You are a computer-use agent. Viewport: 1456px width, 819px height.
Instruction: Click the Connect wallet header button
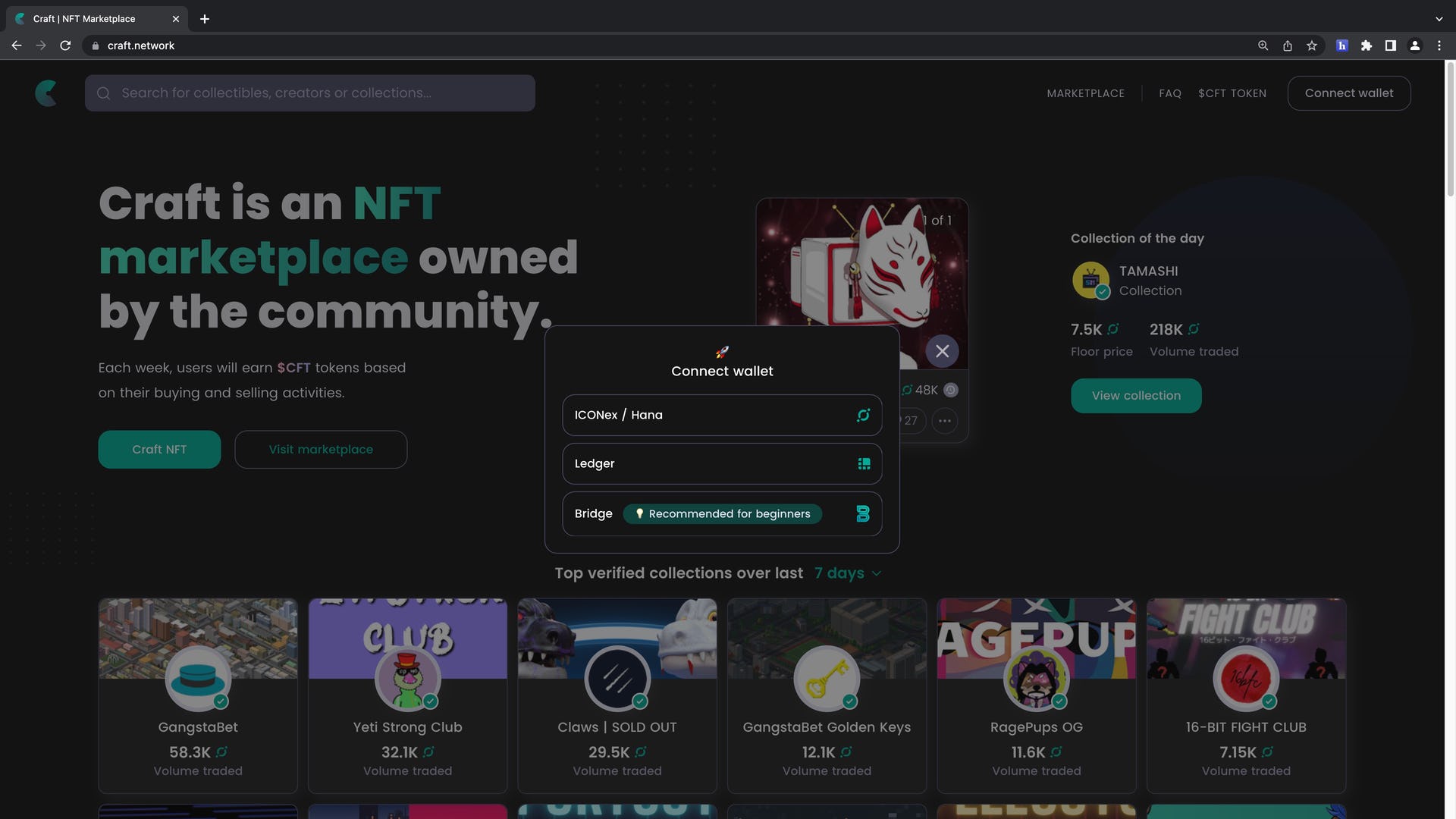point(1349,93)
